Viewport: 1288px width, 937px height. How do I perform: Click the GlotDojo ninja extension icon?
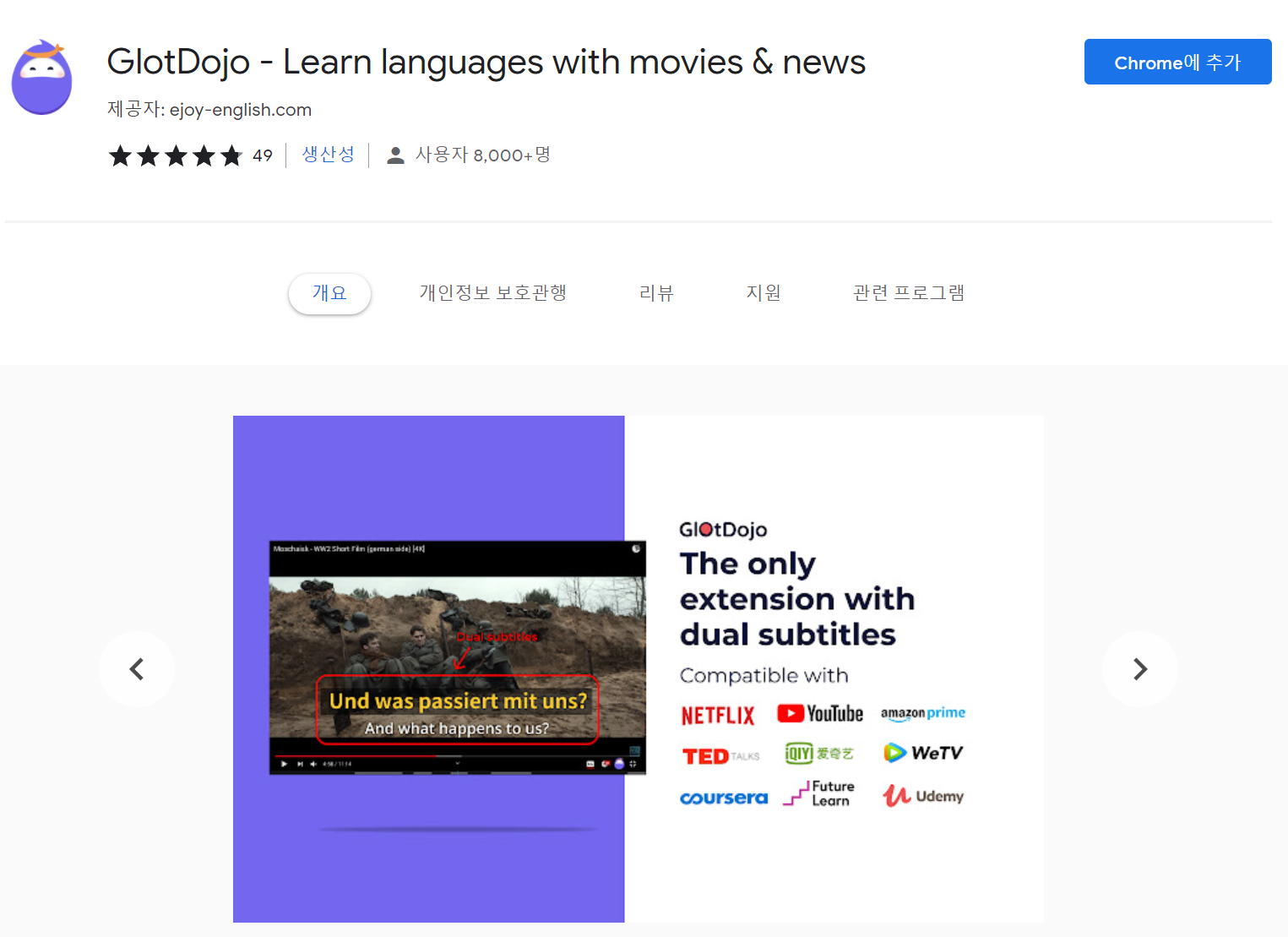[41, 77]
